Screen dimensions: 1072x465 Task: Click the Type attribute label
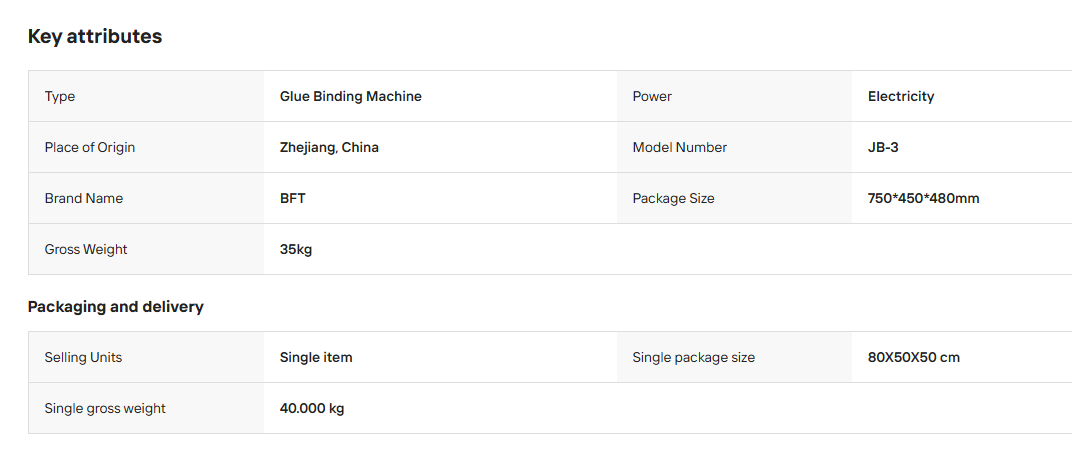coord(59,96)
